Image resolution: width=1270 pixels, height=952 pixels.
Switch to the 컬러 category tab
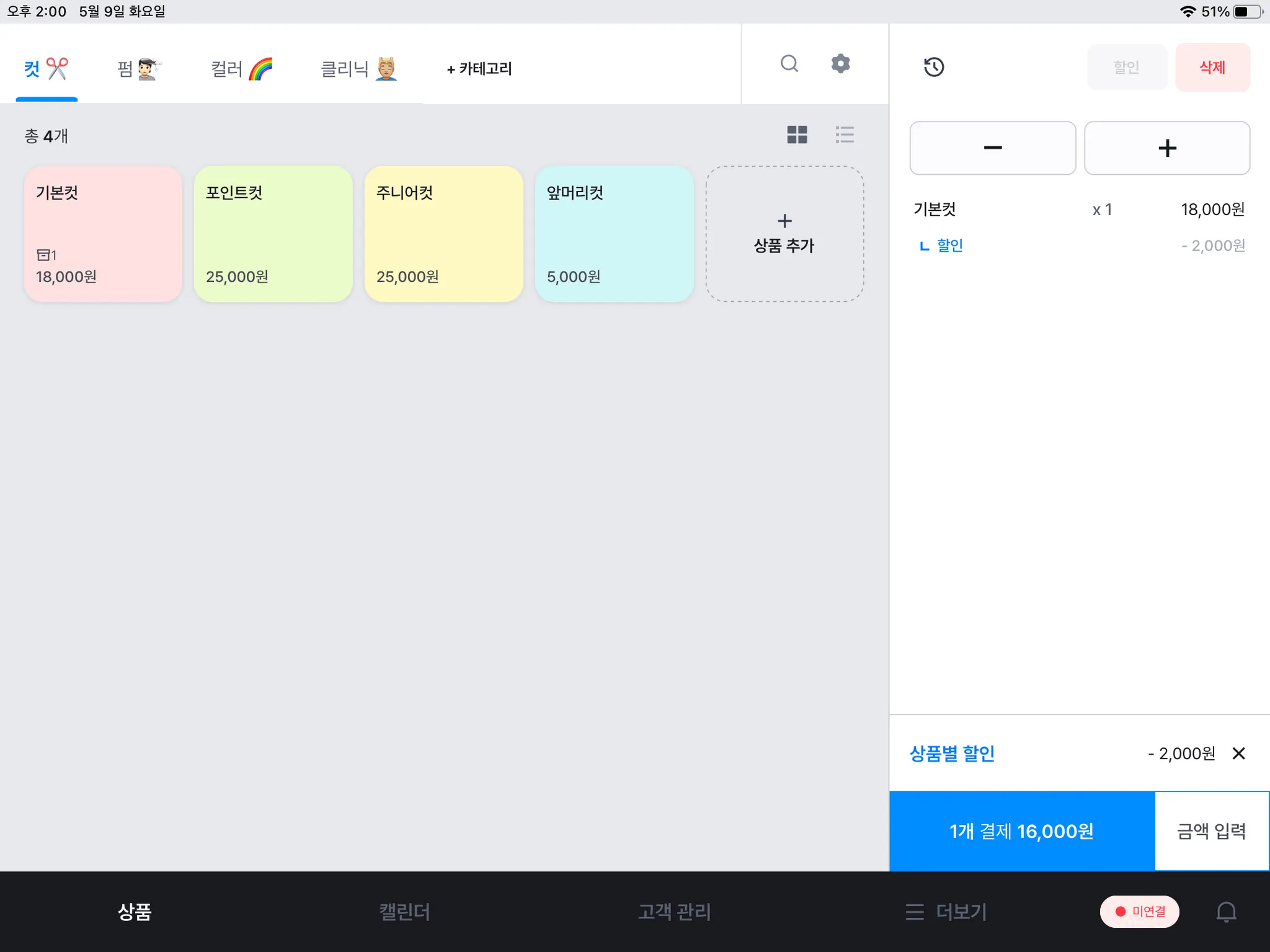tap(241, 69)
